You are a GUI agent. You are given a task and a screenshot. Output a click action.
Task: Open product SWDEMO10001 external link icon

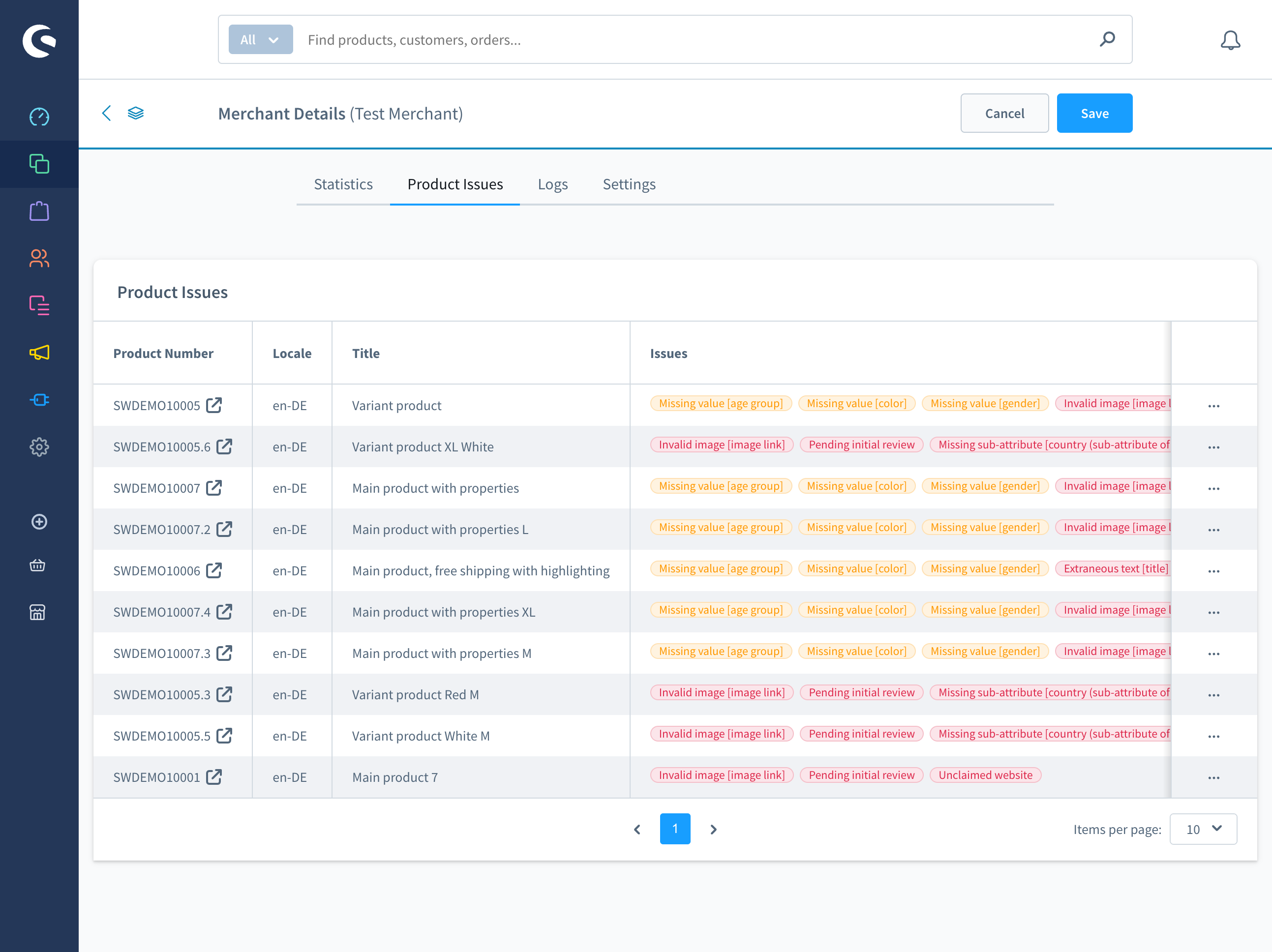pyautogui.click(x=214, y=777)
